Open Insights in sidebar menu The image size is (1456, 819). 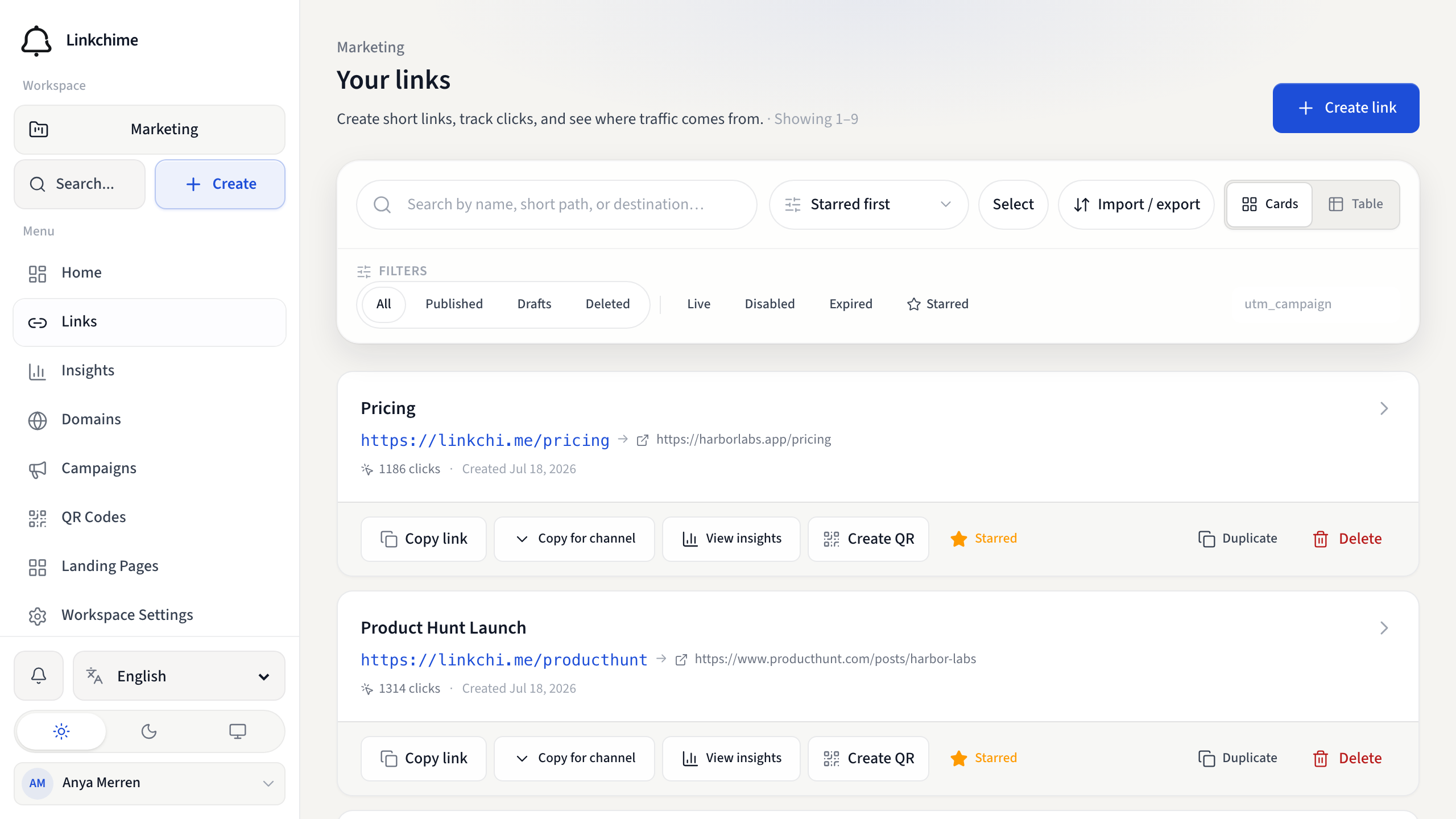pyautogui.click(x=150, y=371)
